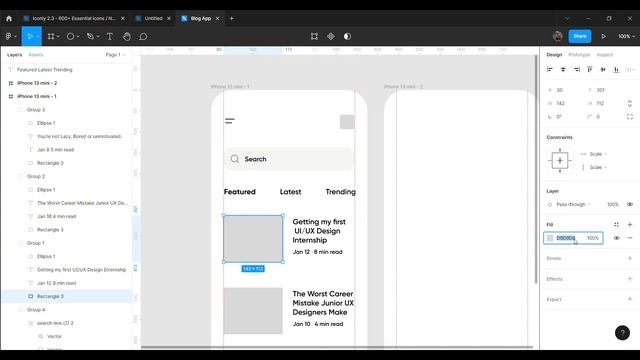
Task: Switch to the Untitled file tab
Action: [153, 18]
